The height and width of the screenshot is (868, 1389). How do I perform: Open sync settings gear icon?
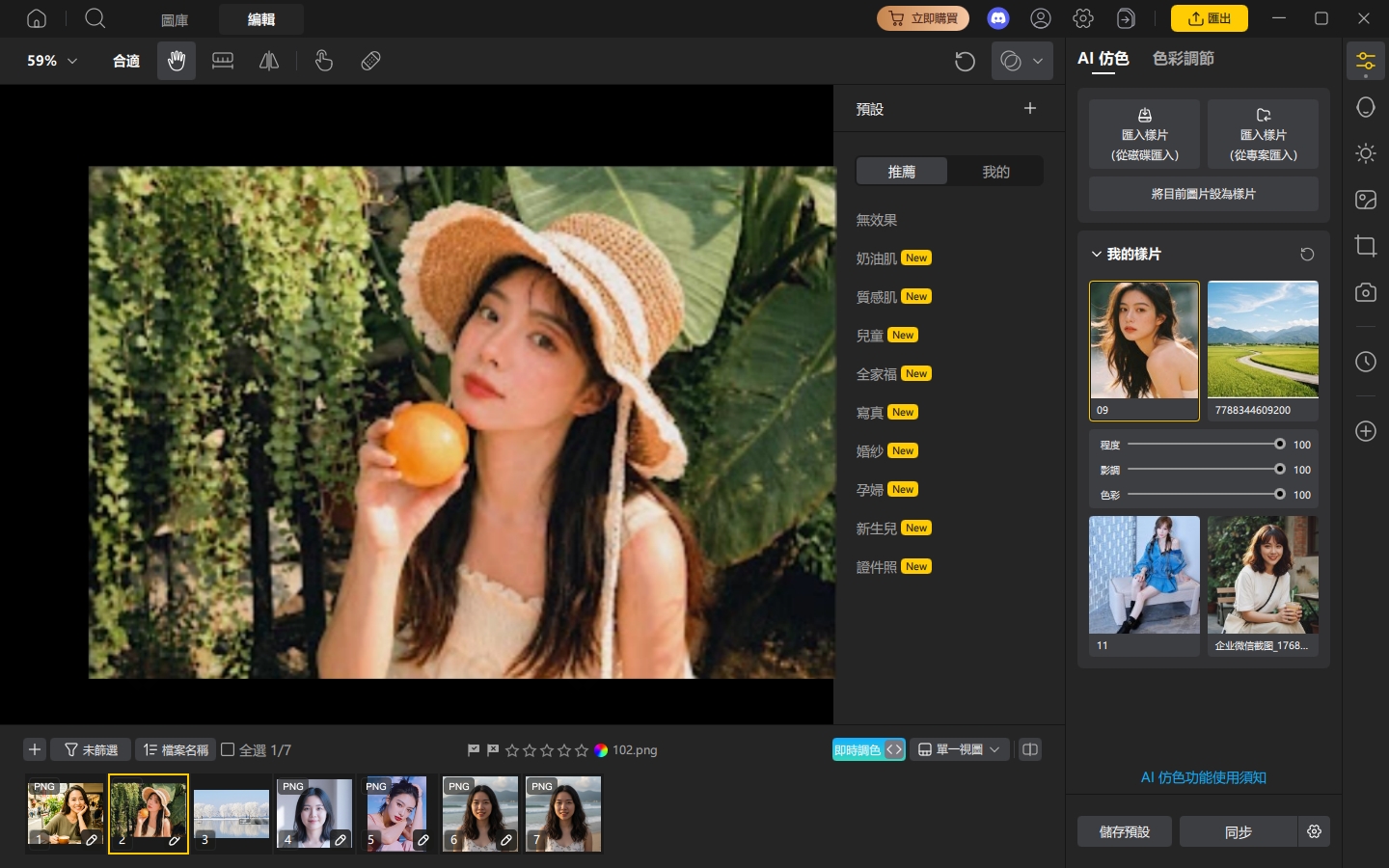(1314, 831)
